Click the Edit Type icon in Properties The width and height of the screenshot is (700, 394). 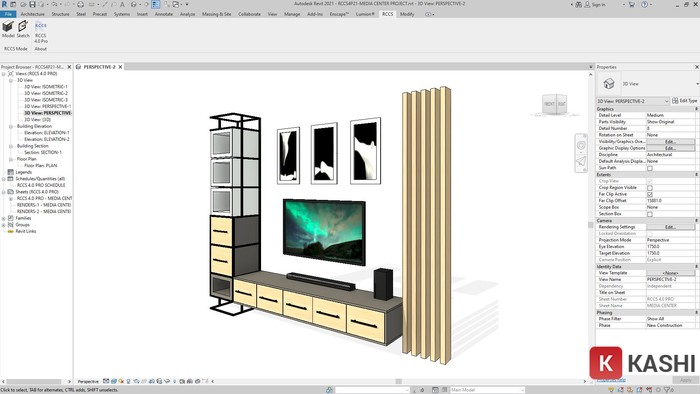[x=675, y=101]
